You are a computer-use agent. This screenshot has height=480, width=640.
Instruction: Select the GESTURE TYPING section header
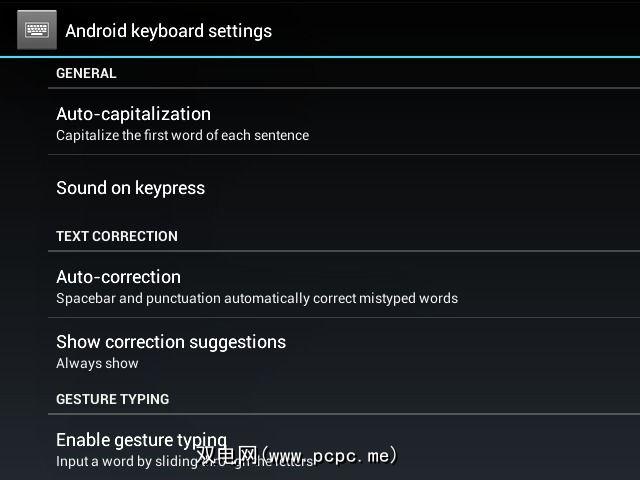click(x=113, y=399)
